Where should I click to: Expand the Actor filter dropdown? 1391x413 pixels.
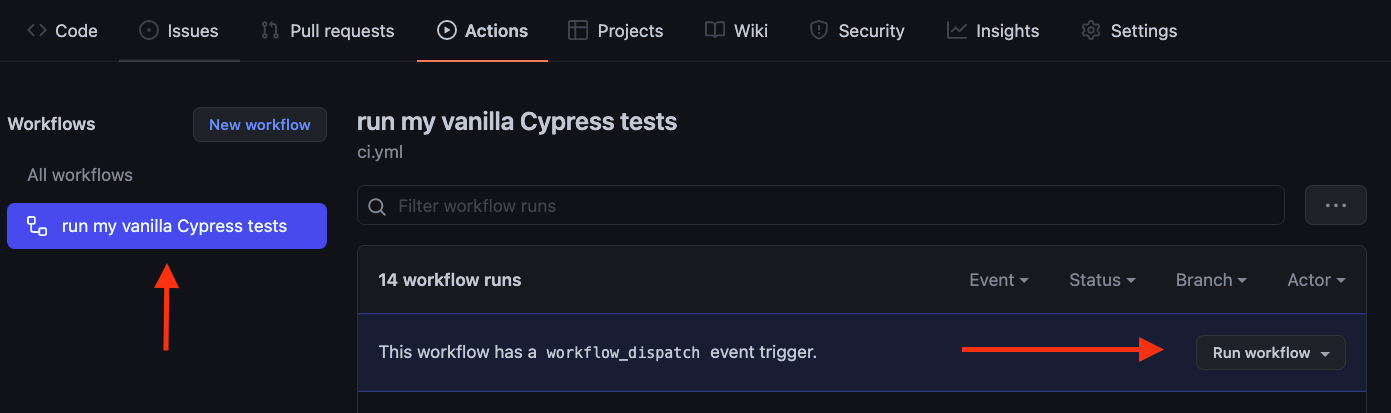click(x=1316, y=280)
